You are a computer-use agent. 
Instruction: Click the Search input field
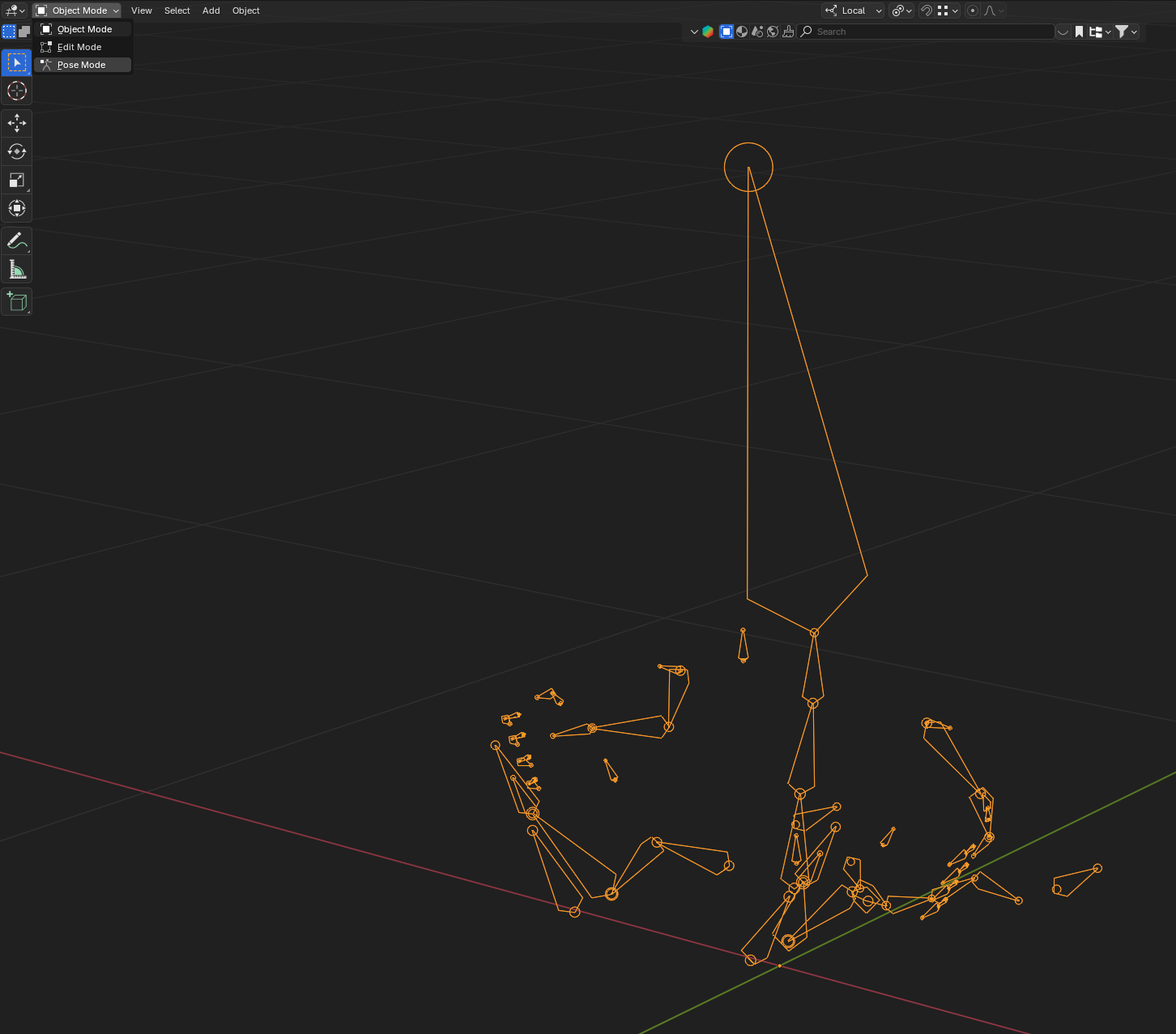coord(926,32)
